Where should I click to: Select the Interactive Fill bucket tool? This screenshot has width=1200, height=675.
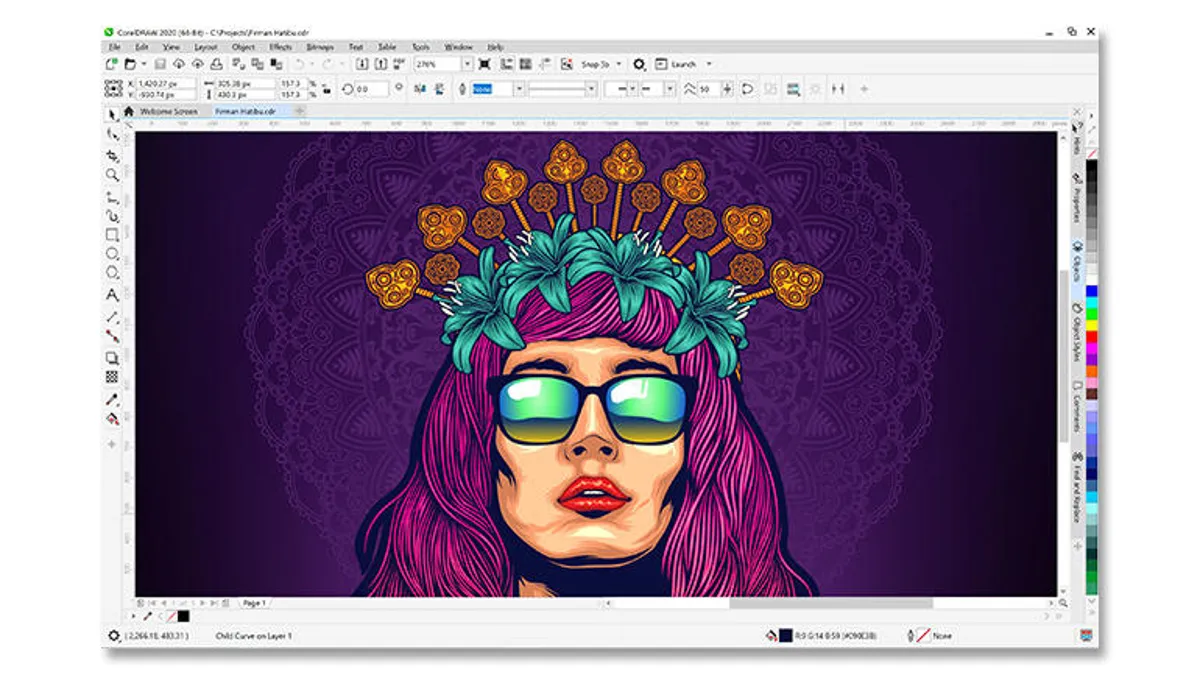(x=112, y=419)
